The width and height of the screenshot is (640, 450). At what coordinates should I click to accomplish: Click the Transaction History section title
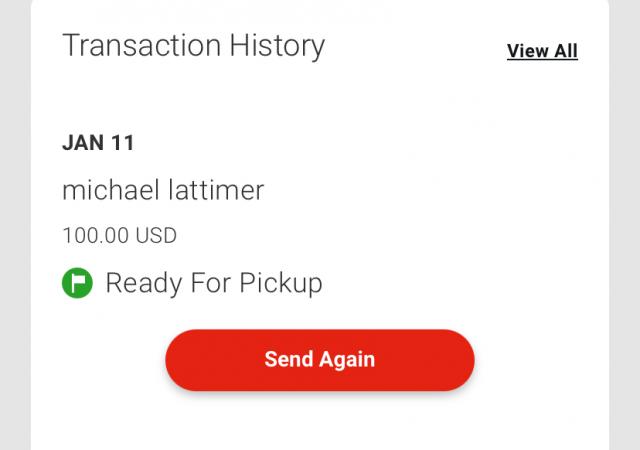[x=193, y=46]
